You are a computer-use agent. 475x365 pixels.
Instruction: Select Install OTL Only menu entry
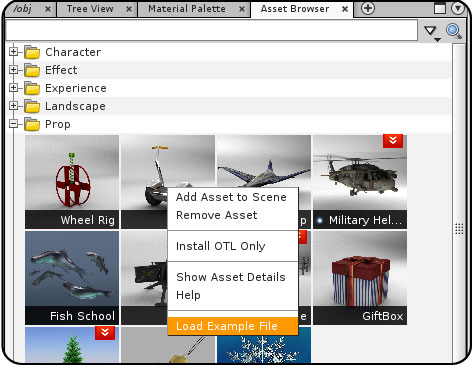coord(220,246)
